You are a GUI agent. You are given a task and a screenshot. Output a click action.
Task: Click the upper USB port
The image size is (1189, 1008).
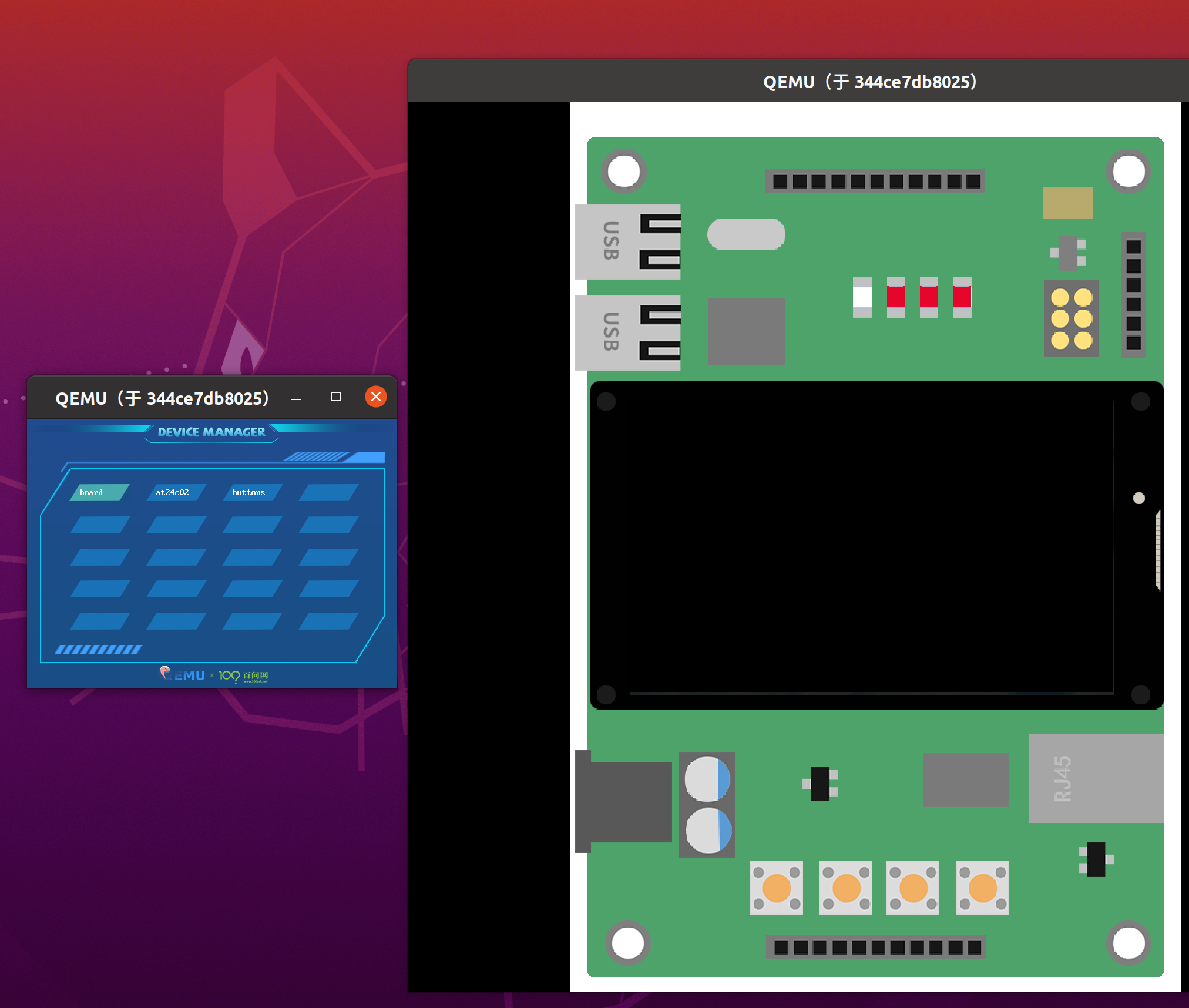pyautogui.click(x=628, y=241)
